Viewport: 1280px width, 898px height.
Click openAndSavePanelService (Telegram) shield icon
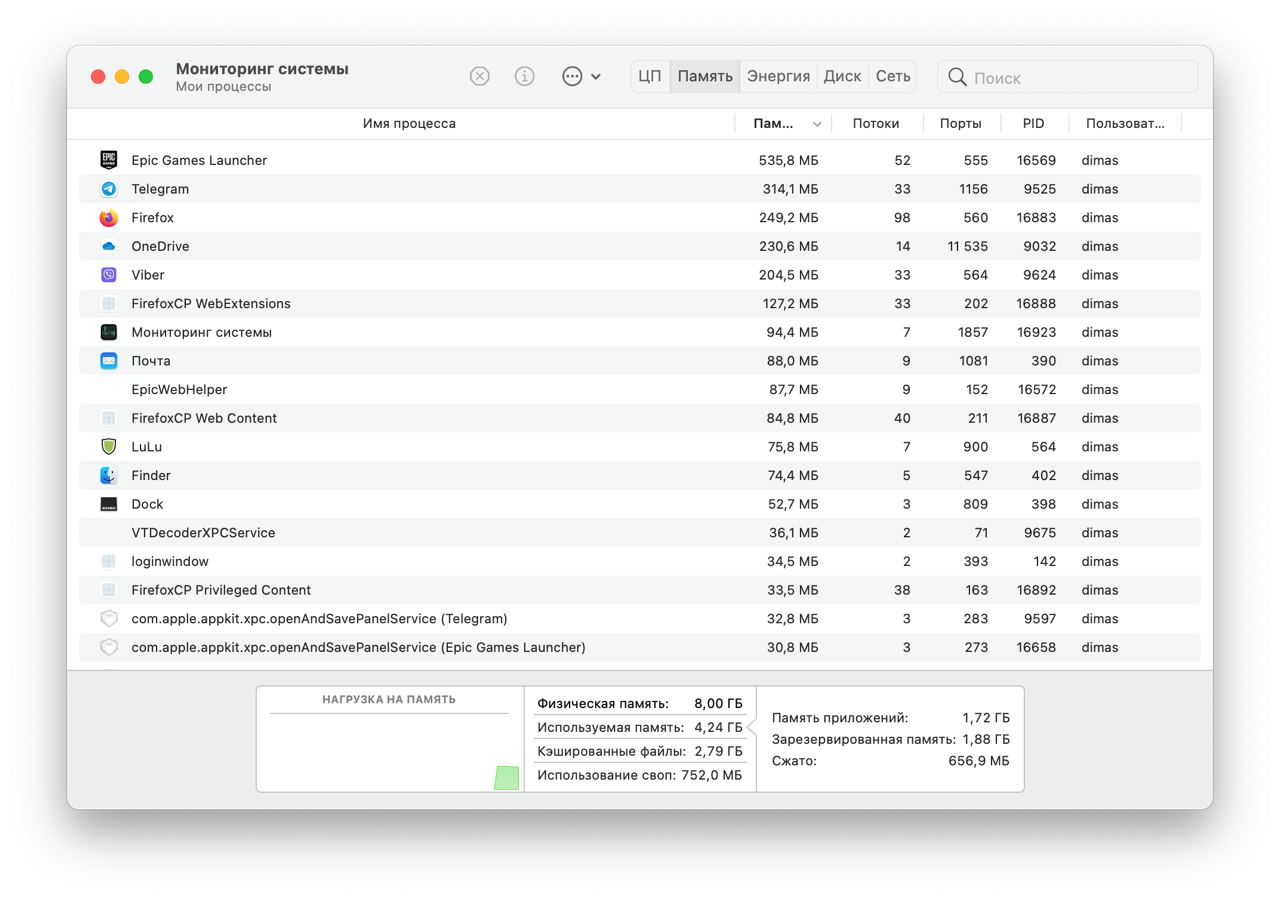tap(109, 619)
